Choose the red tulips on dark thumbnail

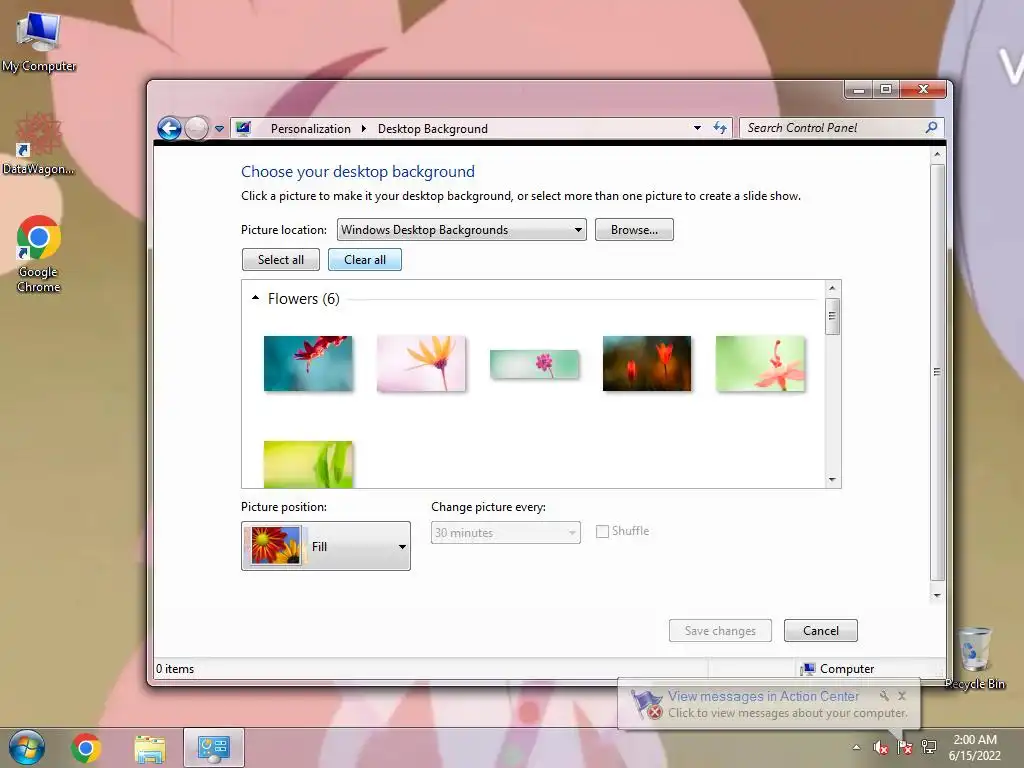[647, 364]
